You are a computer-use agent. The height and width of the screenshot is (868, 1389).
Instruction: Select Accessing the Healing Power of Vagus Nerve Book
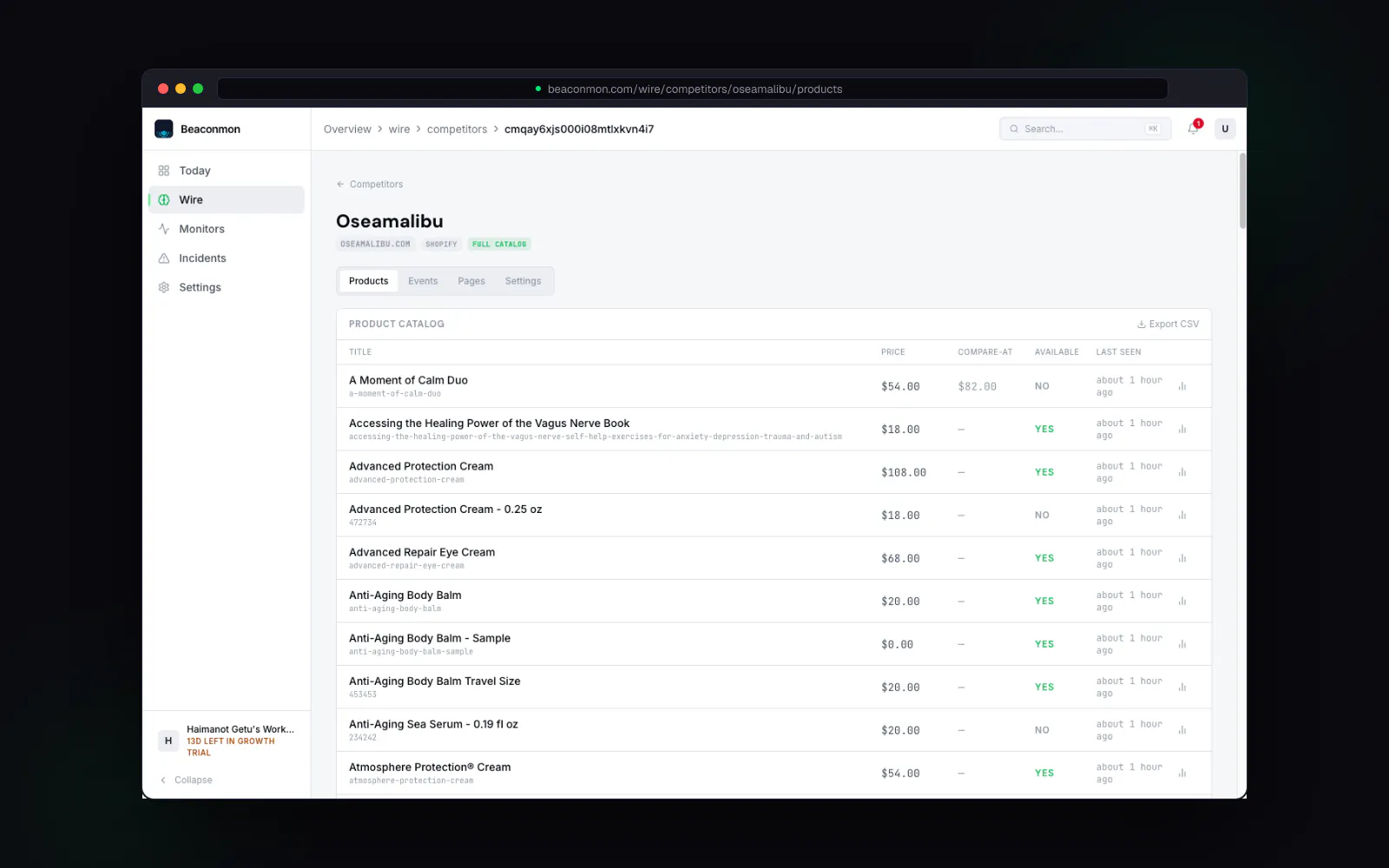489,424
